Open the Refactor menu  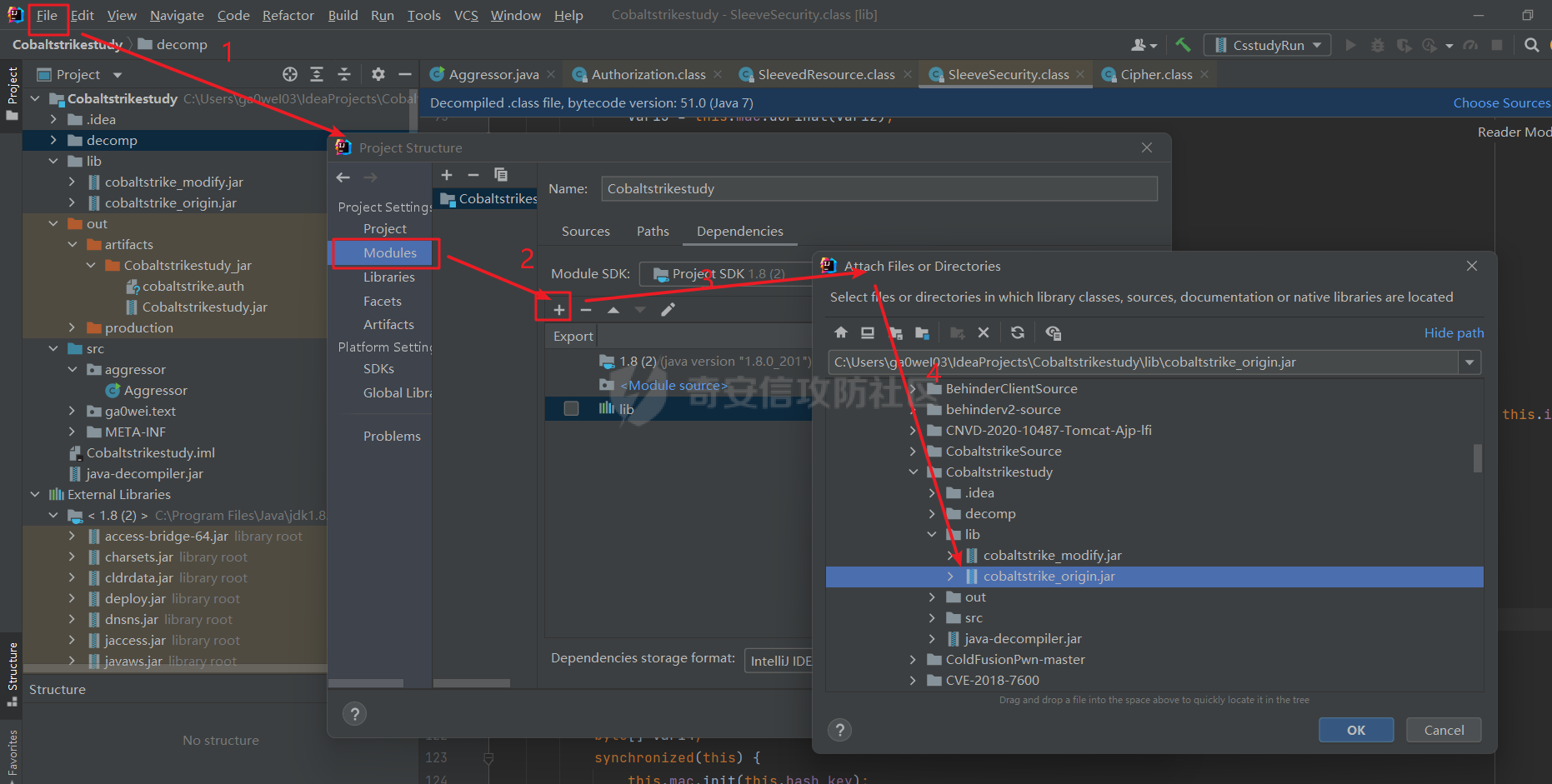(288, 15)
